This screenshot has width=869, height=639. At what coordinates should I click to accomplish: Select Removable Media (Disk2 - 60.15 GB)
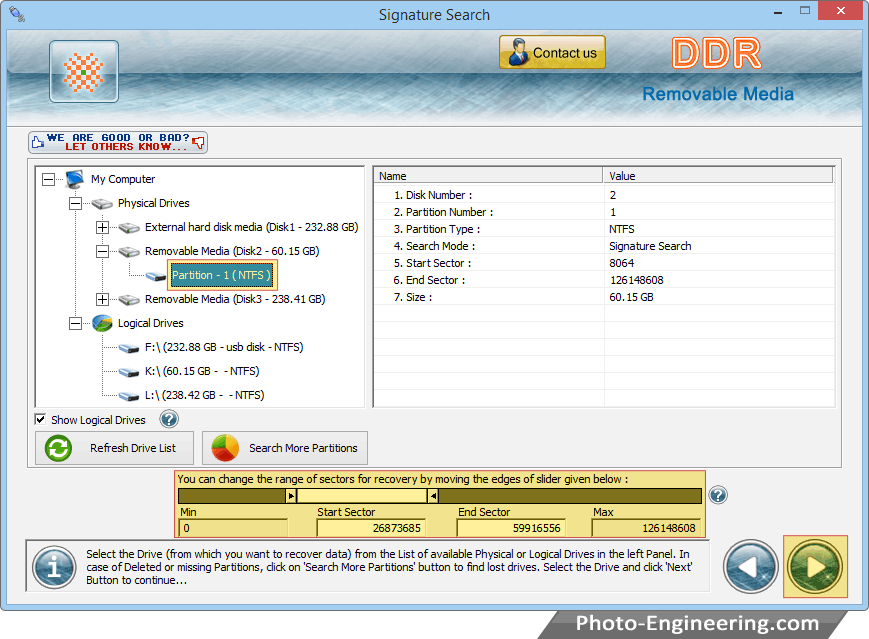click(232, 252)
